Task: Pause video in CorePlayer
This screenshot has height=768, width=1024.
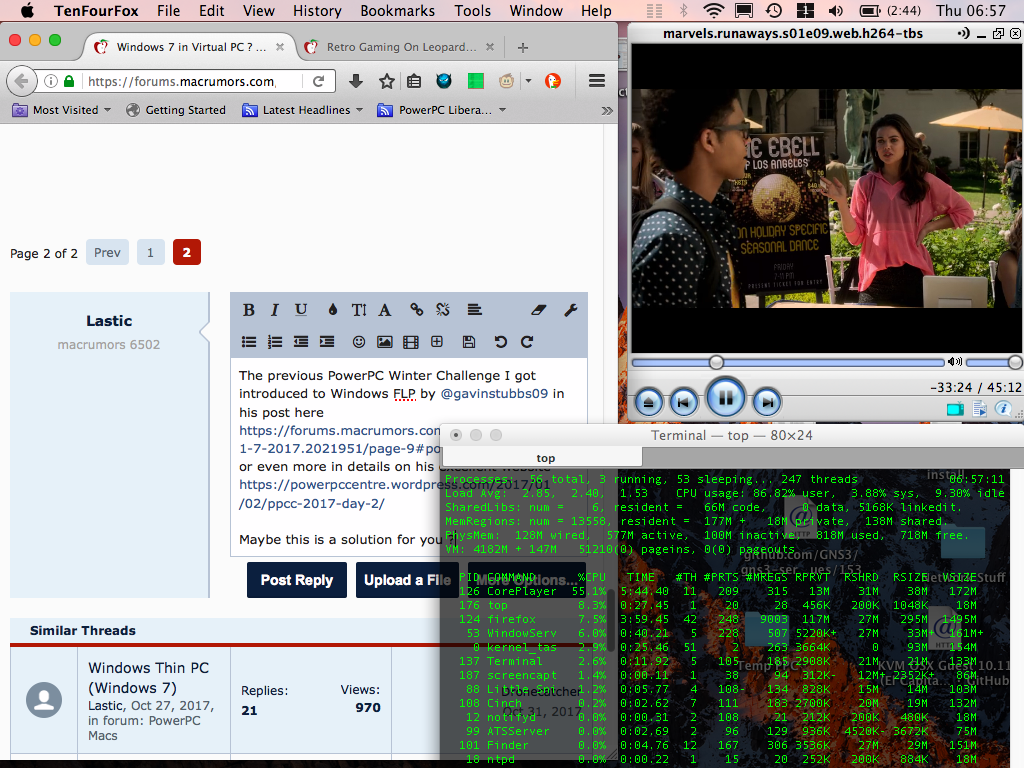Action: [x=726, y=398]
